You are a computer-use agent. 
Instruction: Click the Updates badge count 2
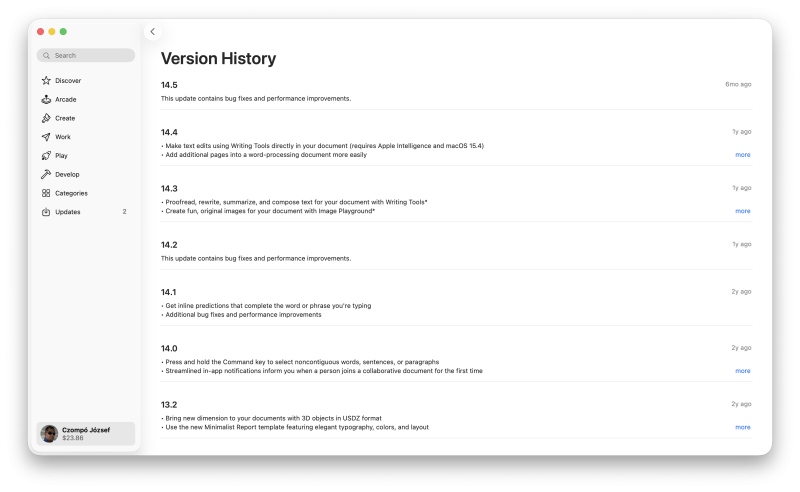click(x=124, y=212)
